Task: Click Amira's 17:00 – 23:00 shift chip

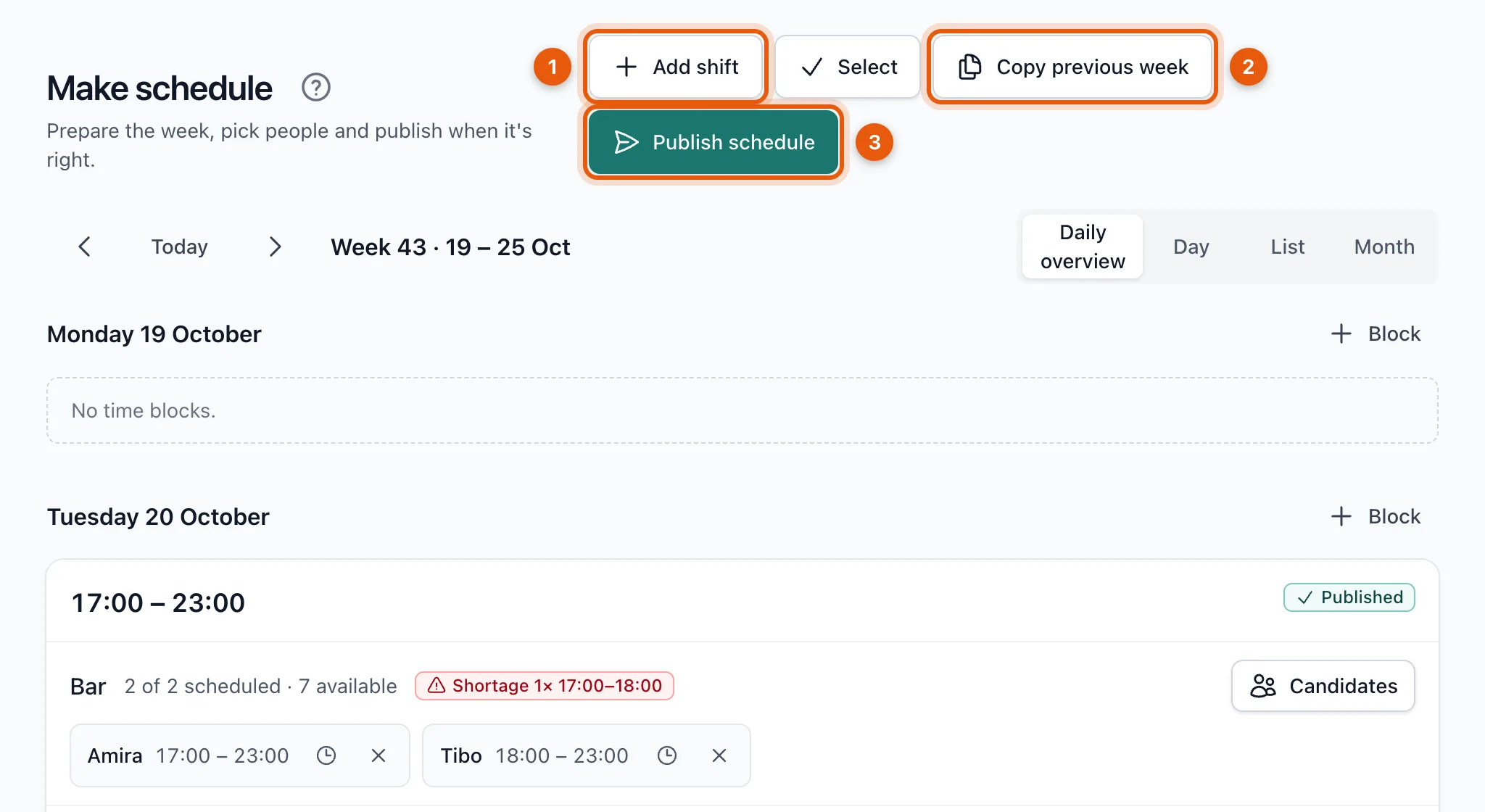Action: point(240,755)
